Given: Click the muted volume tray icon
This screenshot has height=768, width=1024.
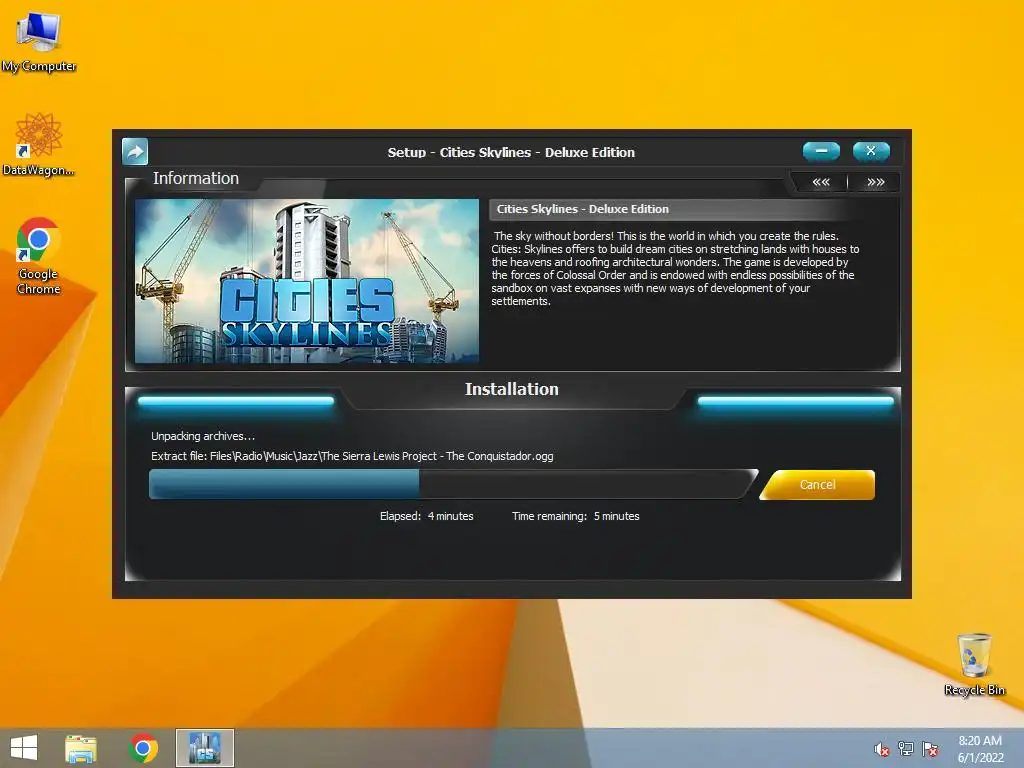Looking at the screenshot, I should [x=882, y=749].
